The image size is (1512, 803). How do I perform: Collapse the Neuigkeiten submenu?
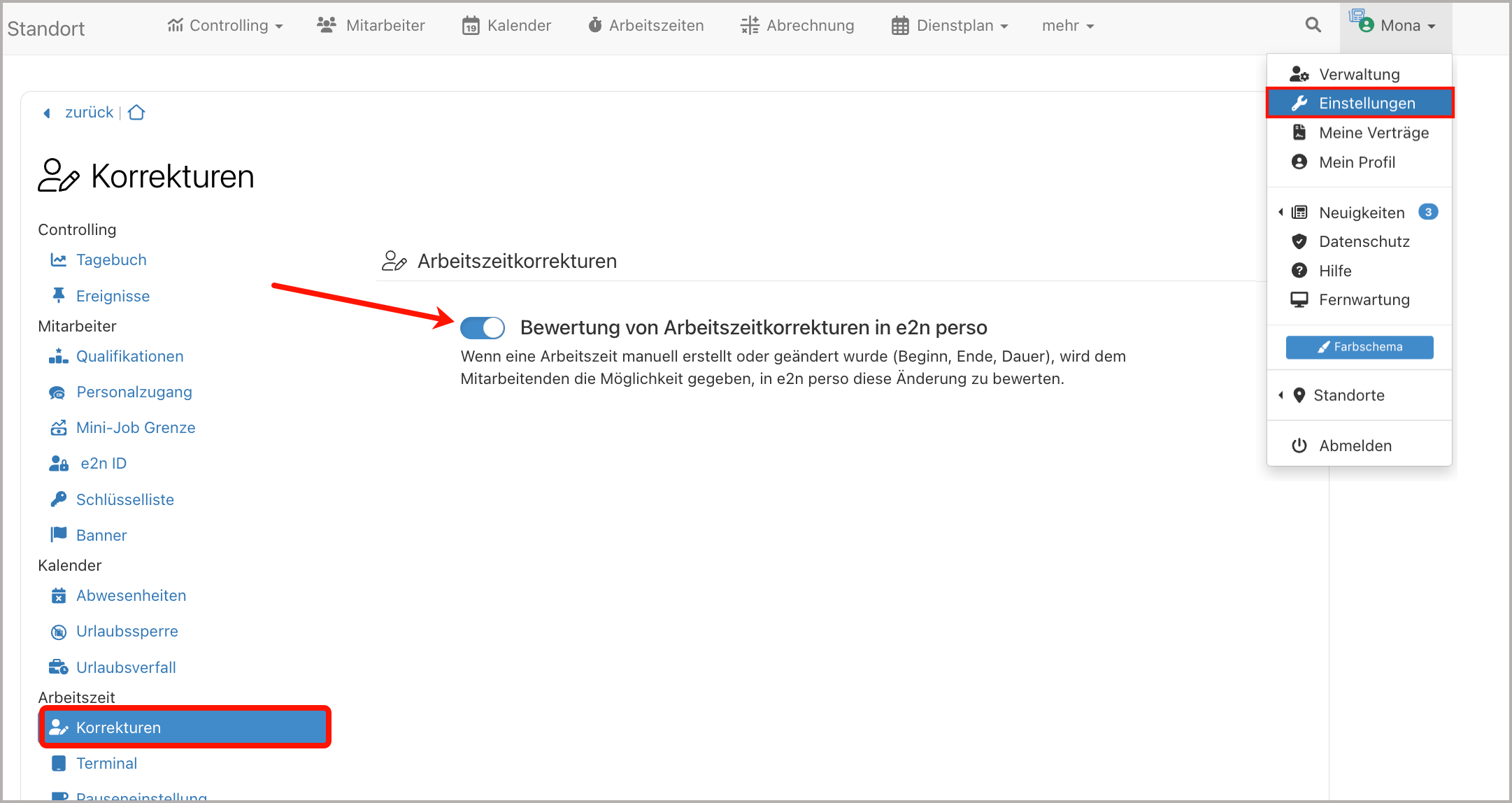click(1282, 212)
